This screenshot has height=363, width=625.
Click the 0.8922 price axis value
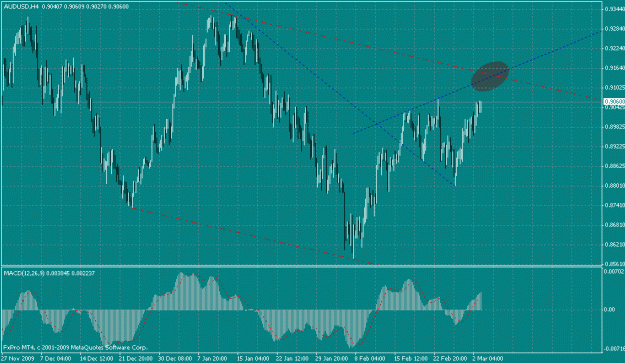click(x=616, y=146)
